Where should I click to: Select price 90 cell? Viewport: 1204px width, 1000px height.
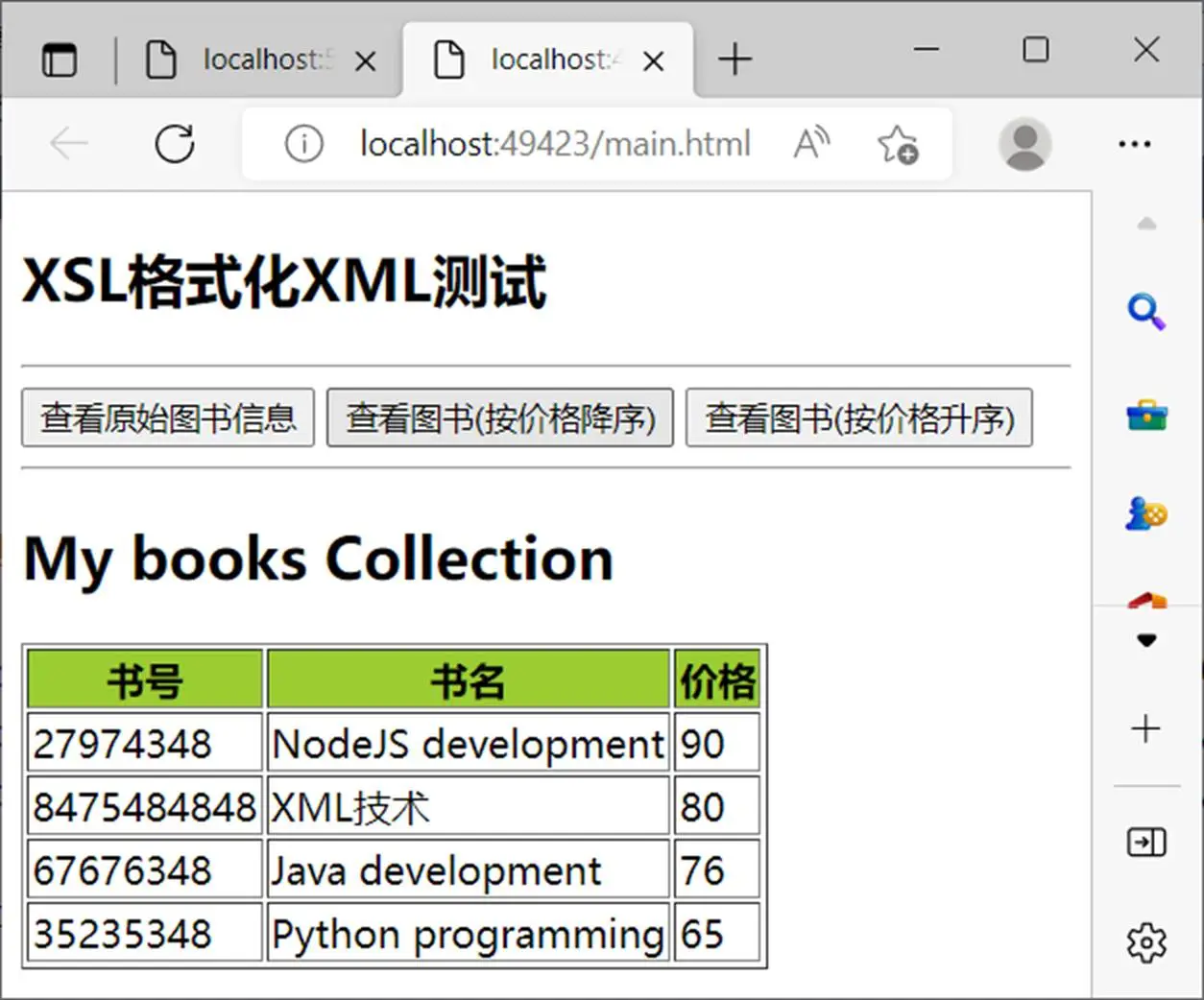(717, 743)
